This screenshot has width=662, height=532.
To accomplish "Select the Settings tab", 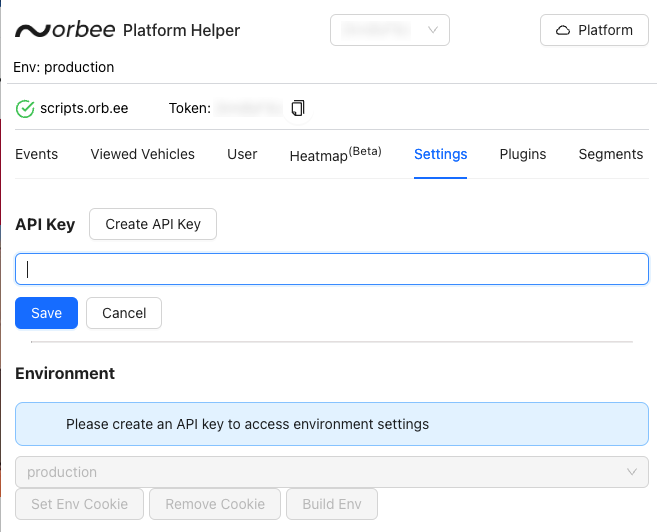I will point(440,154).
